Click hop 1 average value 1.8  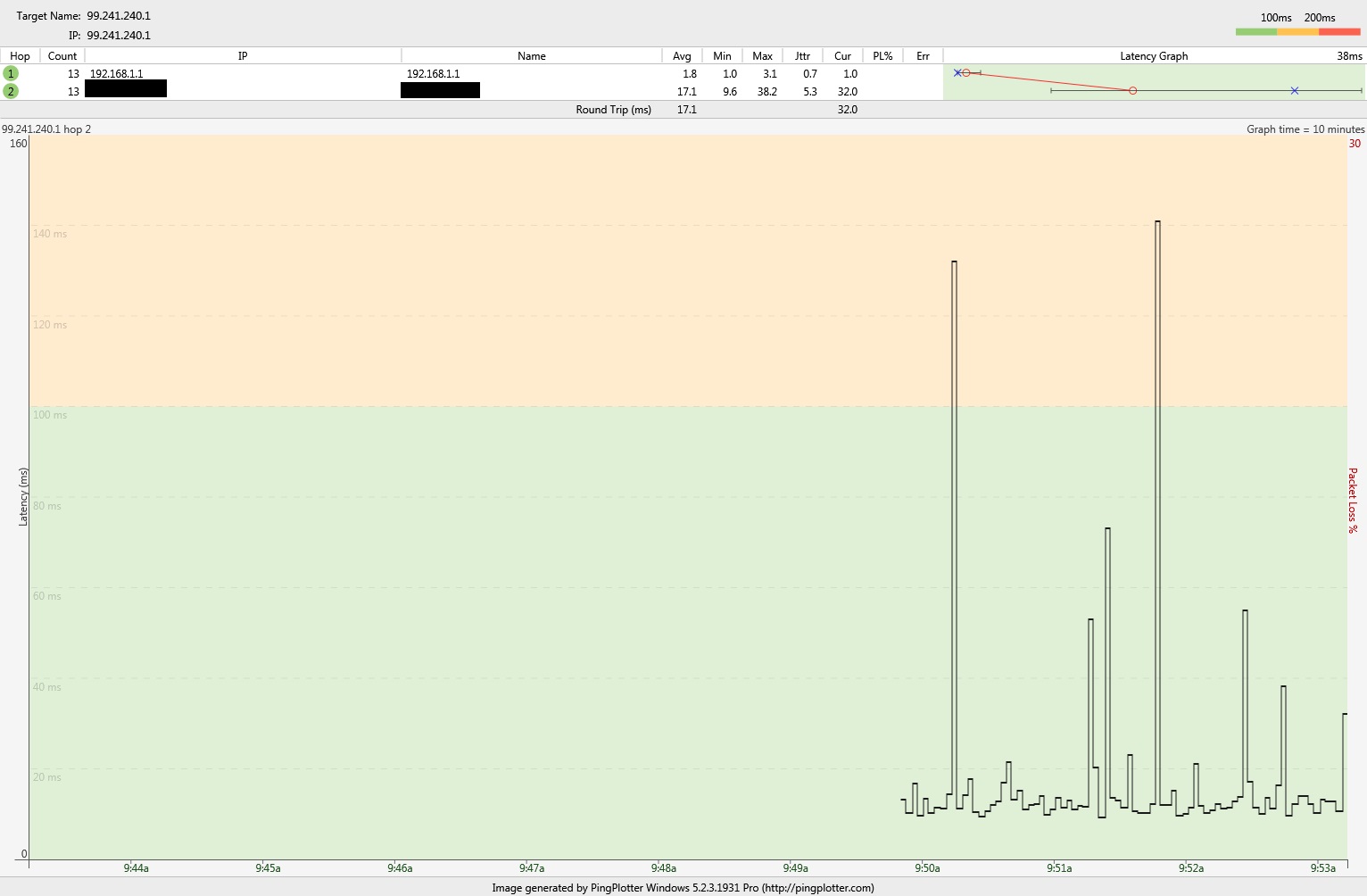point(689,74)
